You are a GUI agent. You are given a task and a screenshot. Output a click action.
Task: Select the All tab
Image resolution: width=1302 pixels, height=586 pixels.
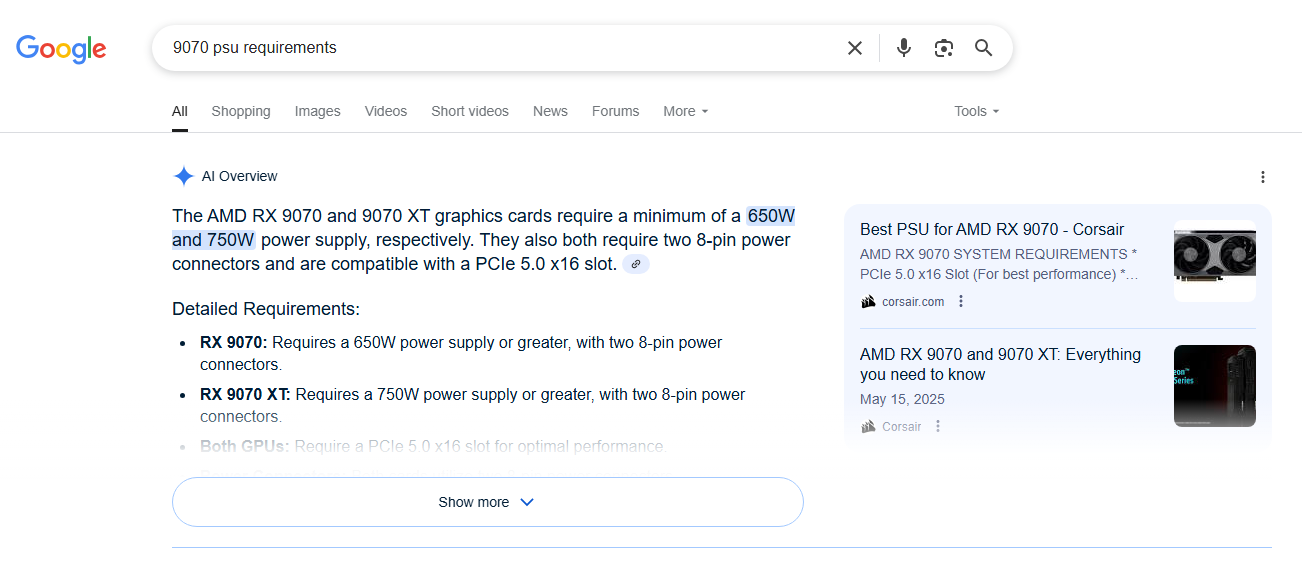click(180, 111)
